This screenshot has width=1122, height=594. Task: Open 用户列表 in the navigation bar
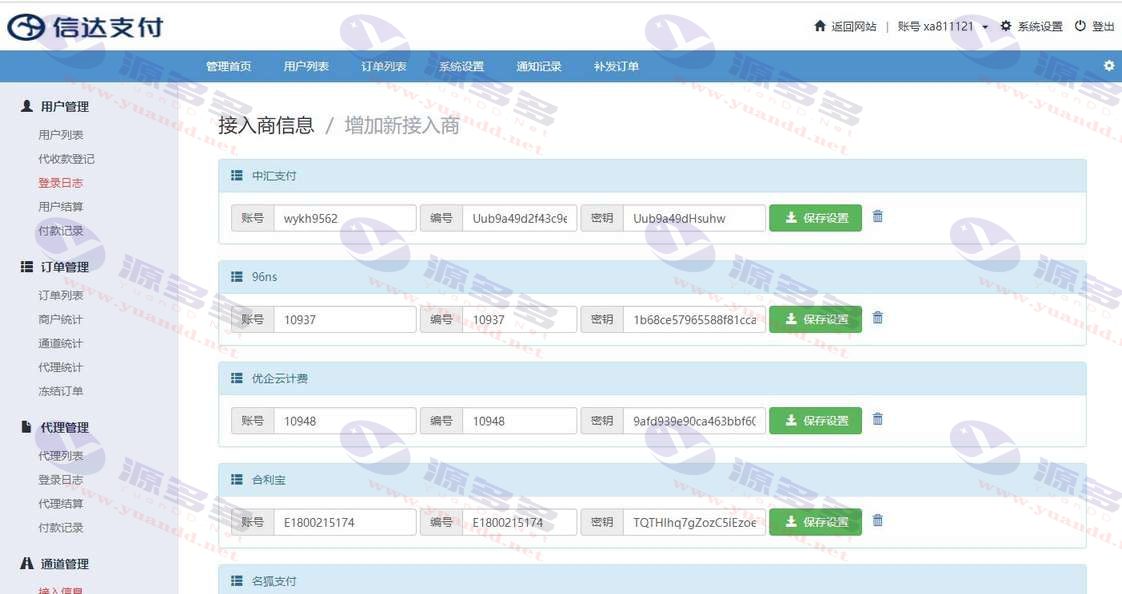click(306, 67)
